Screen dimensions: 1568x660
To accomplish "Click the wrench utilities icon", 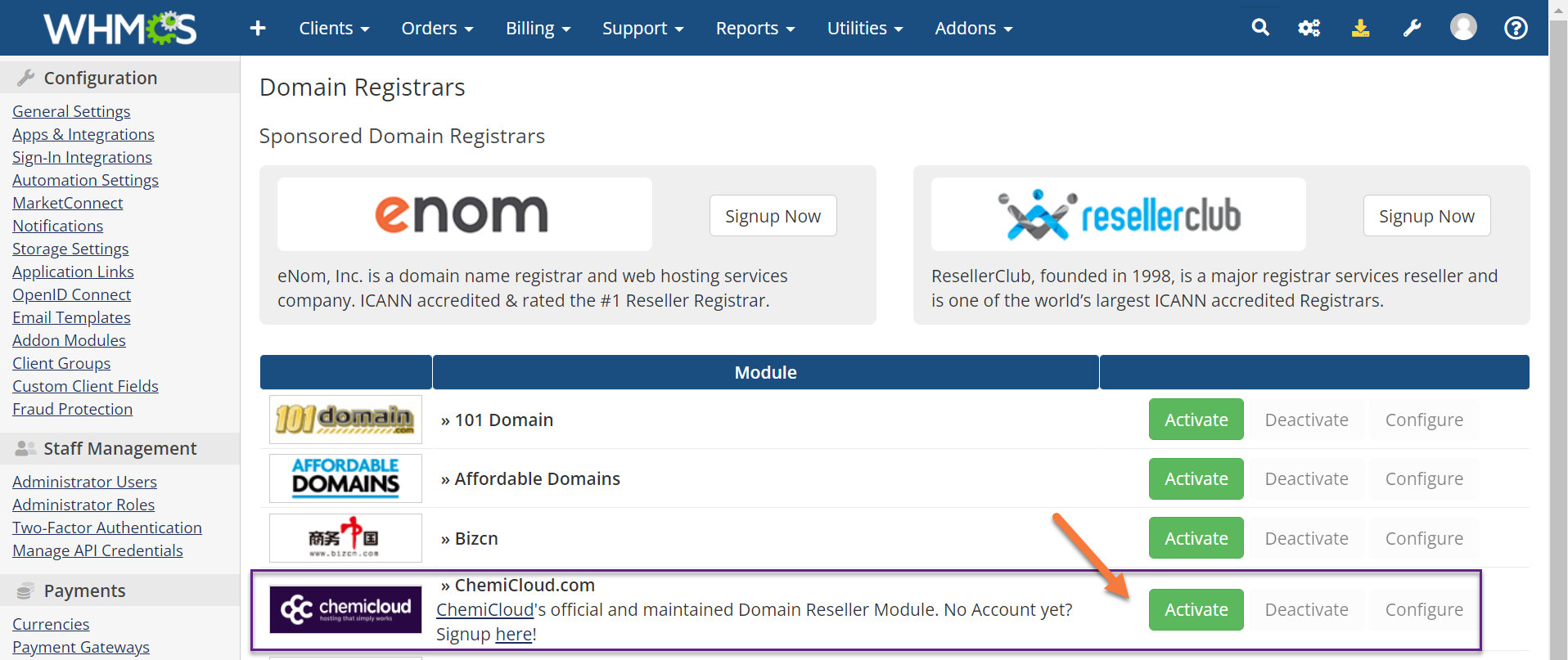I will (x=1412, y=27).
